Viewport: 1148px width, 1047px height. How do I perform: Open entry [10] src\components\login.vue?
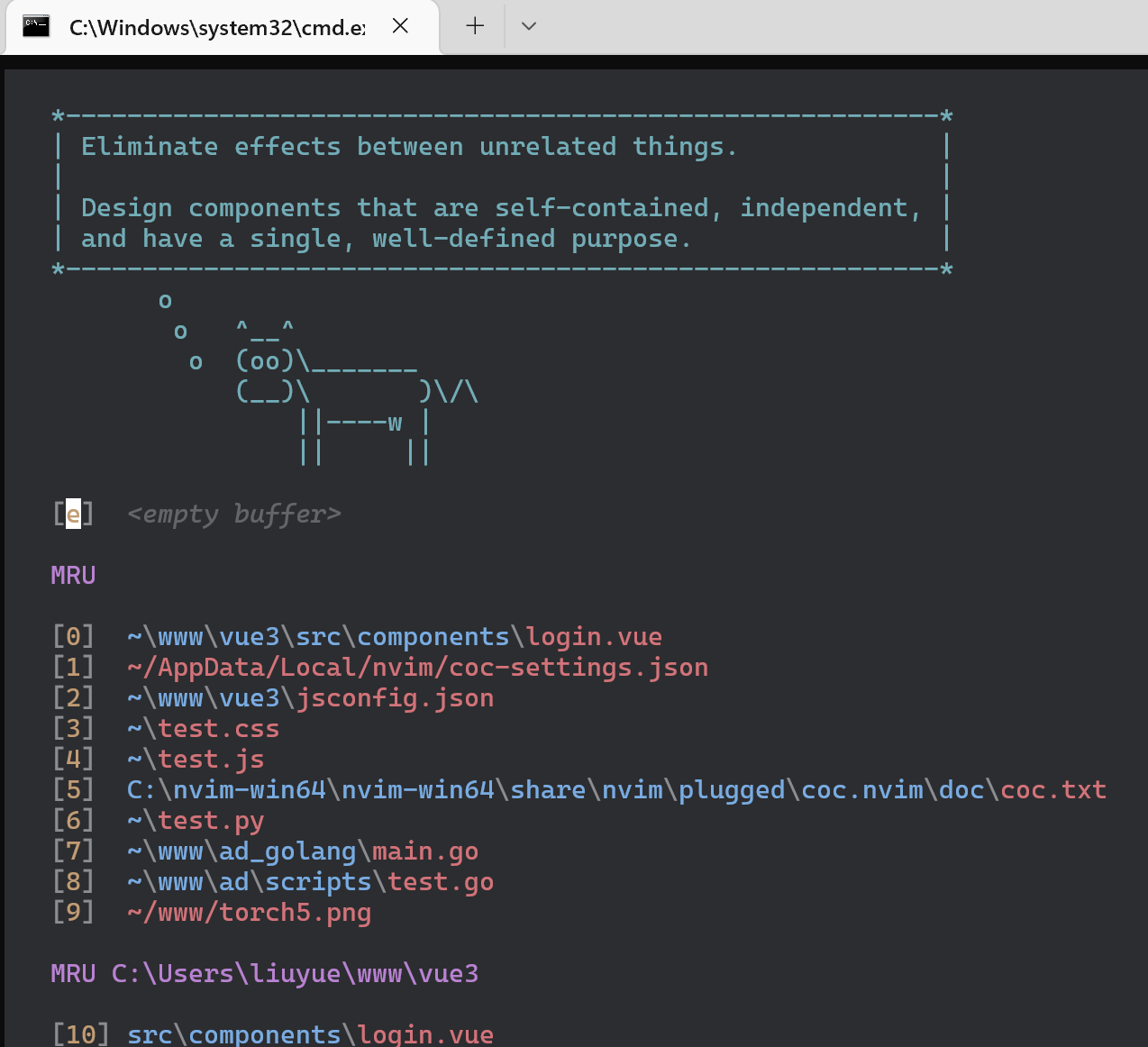tap(310, 1033)
